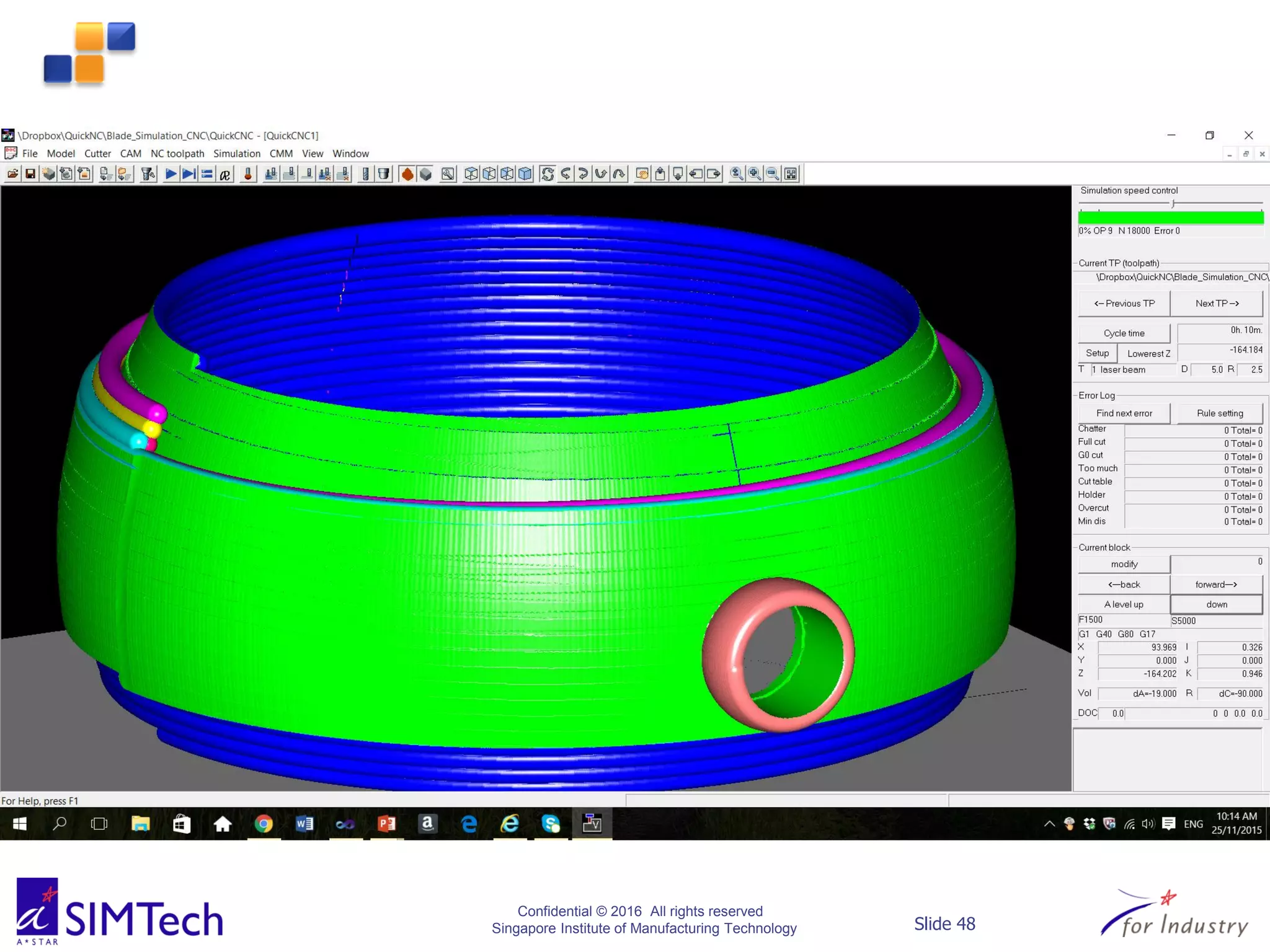
Task: Open the Simulation menu
Action: [236, 154]
